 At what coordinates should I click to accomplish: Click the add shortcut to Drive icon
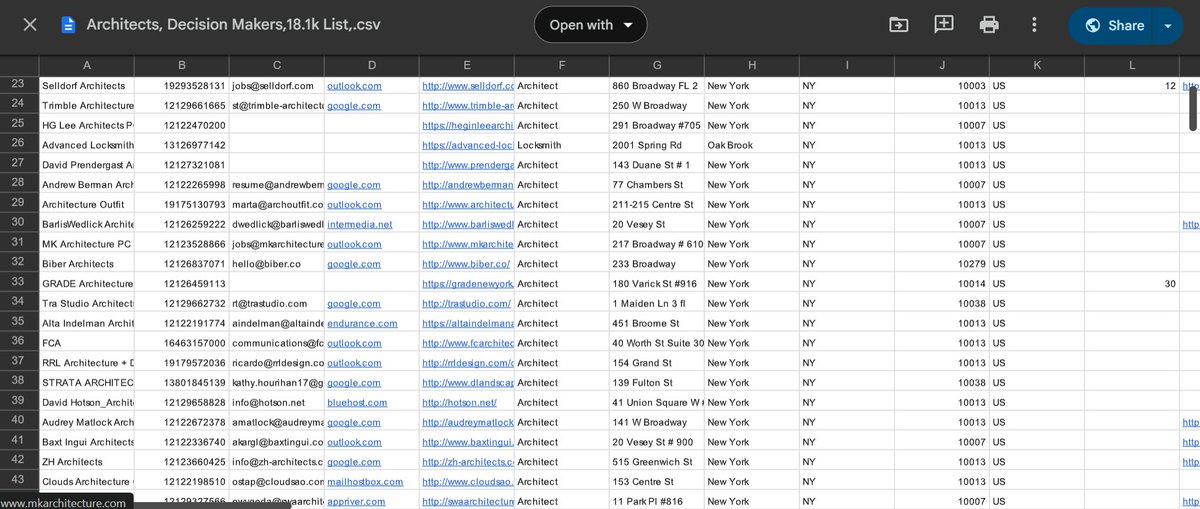(898, 25)
